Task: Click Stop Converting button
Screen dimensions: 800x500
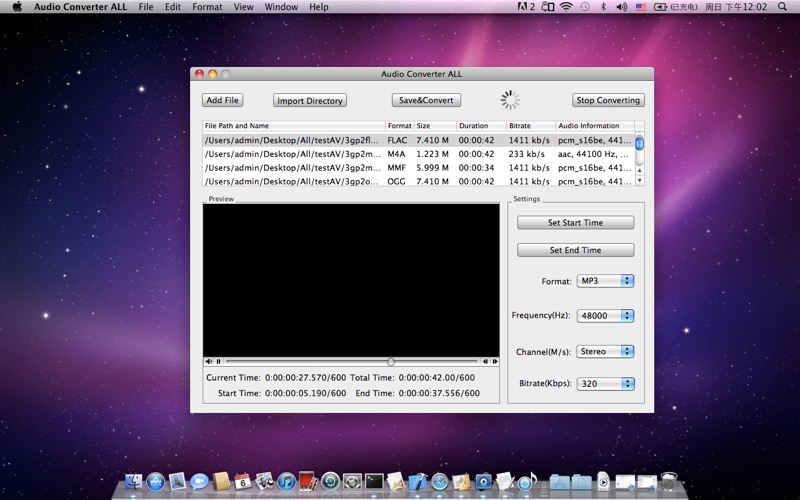Action: [x=608, y=100]
